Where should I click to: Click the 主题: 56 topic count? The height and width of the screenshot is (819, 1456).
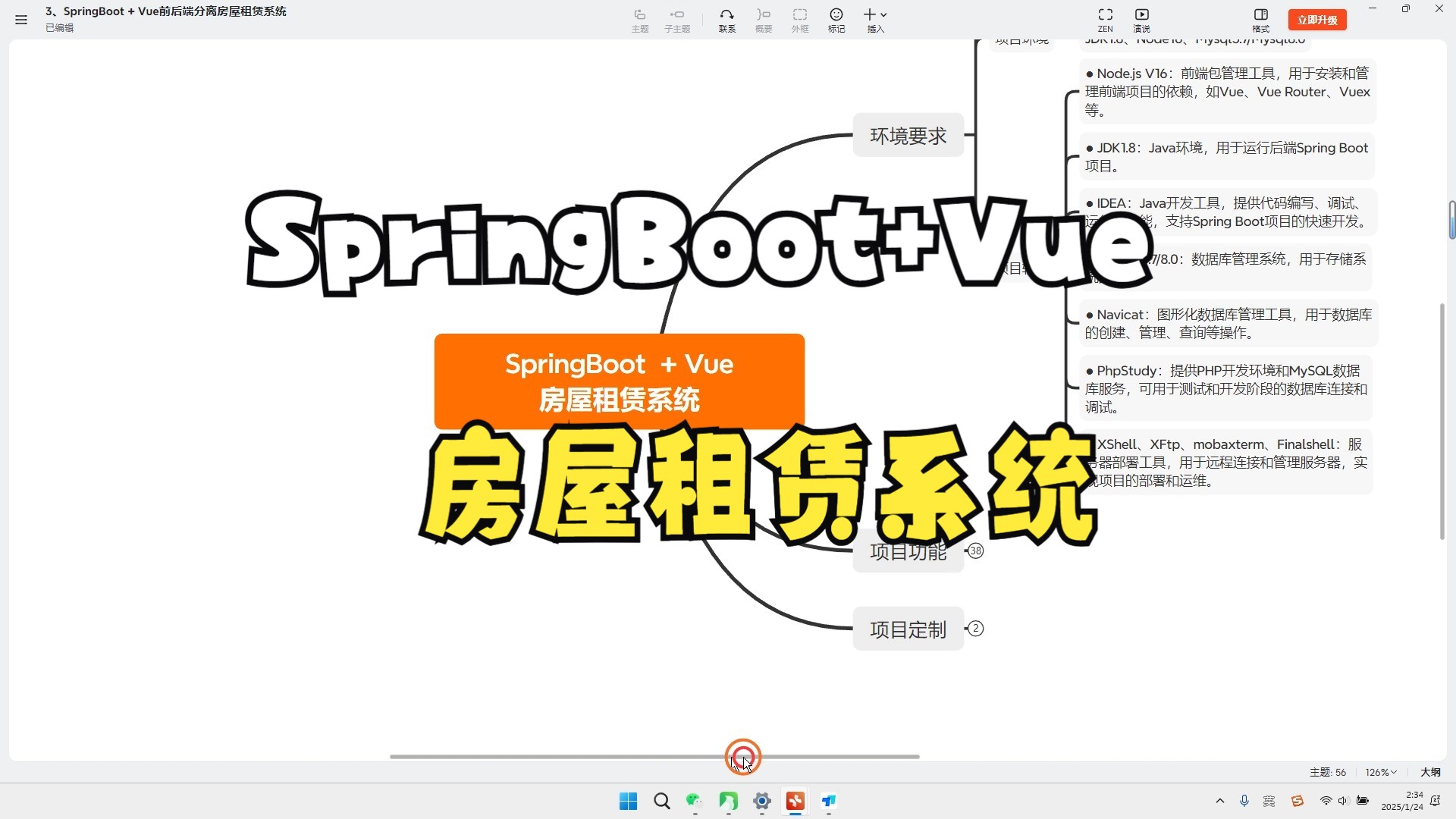coord(1328,772)
